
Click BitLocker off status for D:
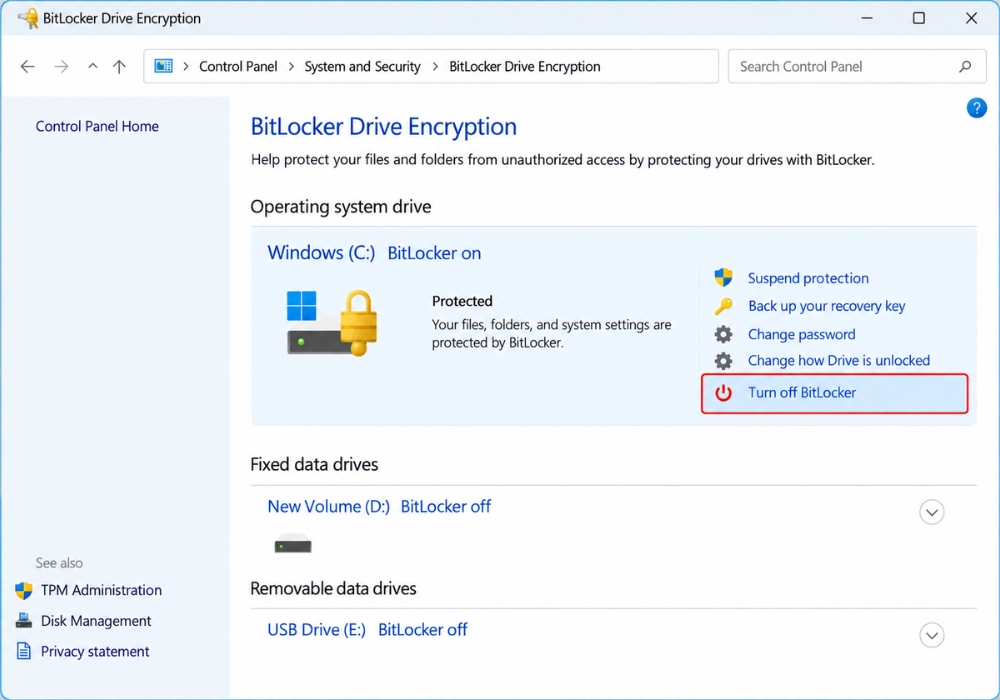click(446, 506)
